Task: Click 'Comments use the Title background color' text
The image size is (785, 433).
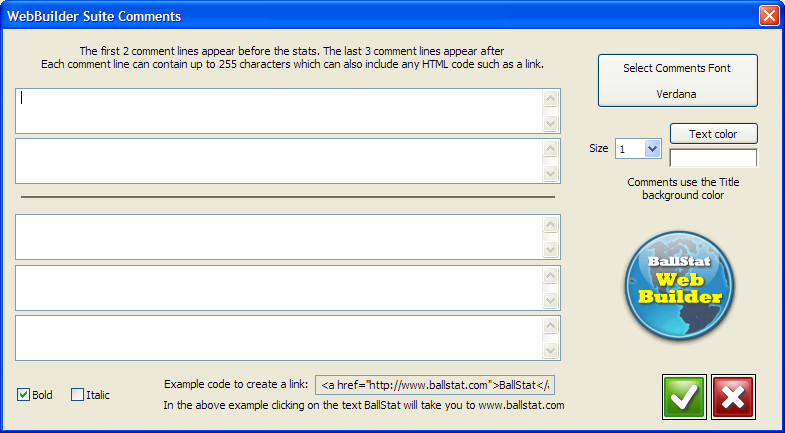Action: pyautogui.click(x=683, y=189)
